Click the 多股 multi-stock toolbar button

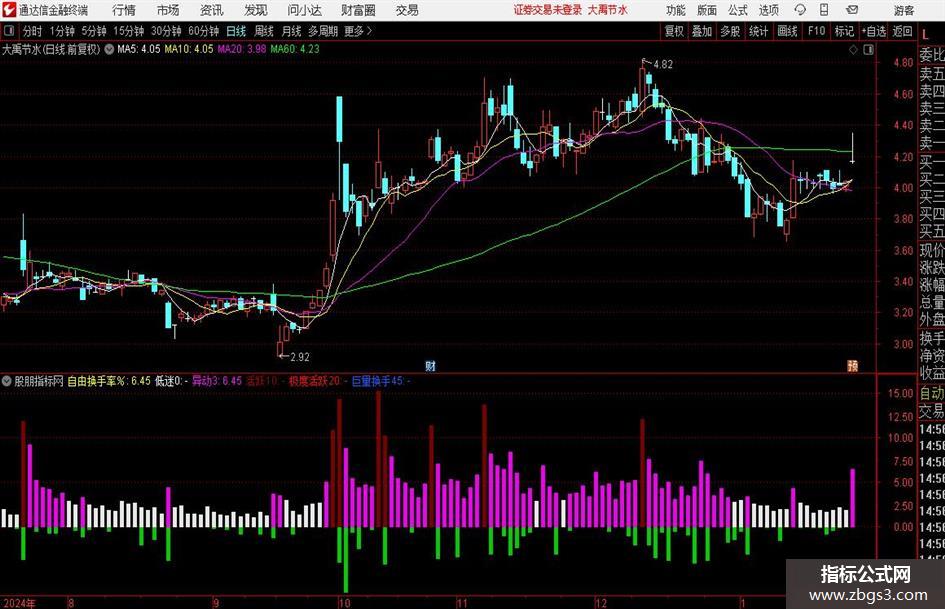tap(730, 31)
